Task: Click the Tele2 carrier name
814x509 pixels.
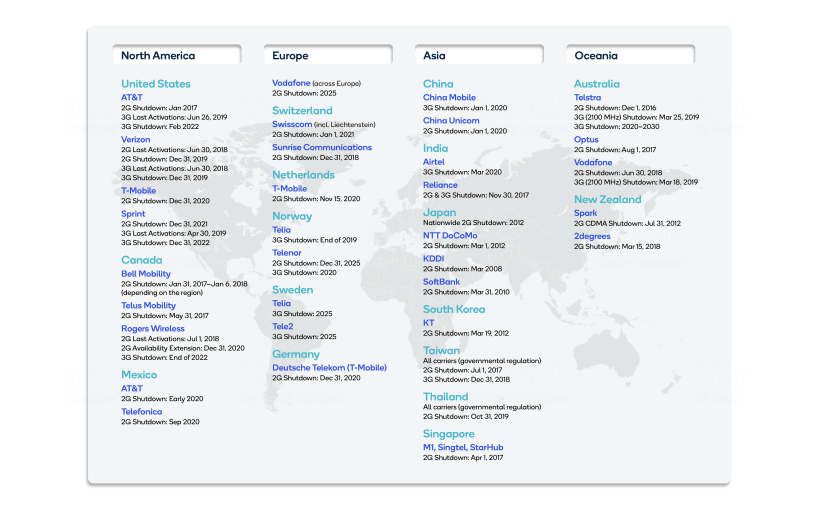Action: [x=283, y=327]
